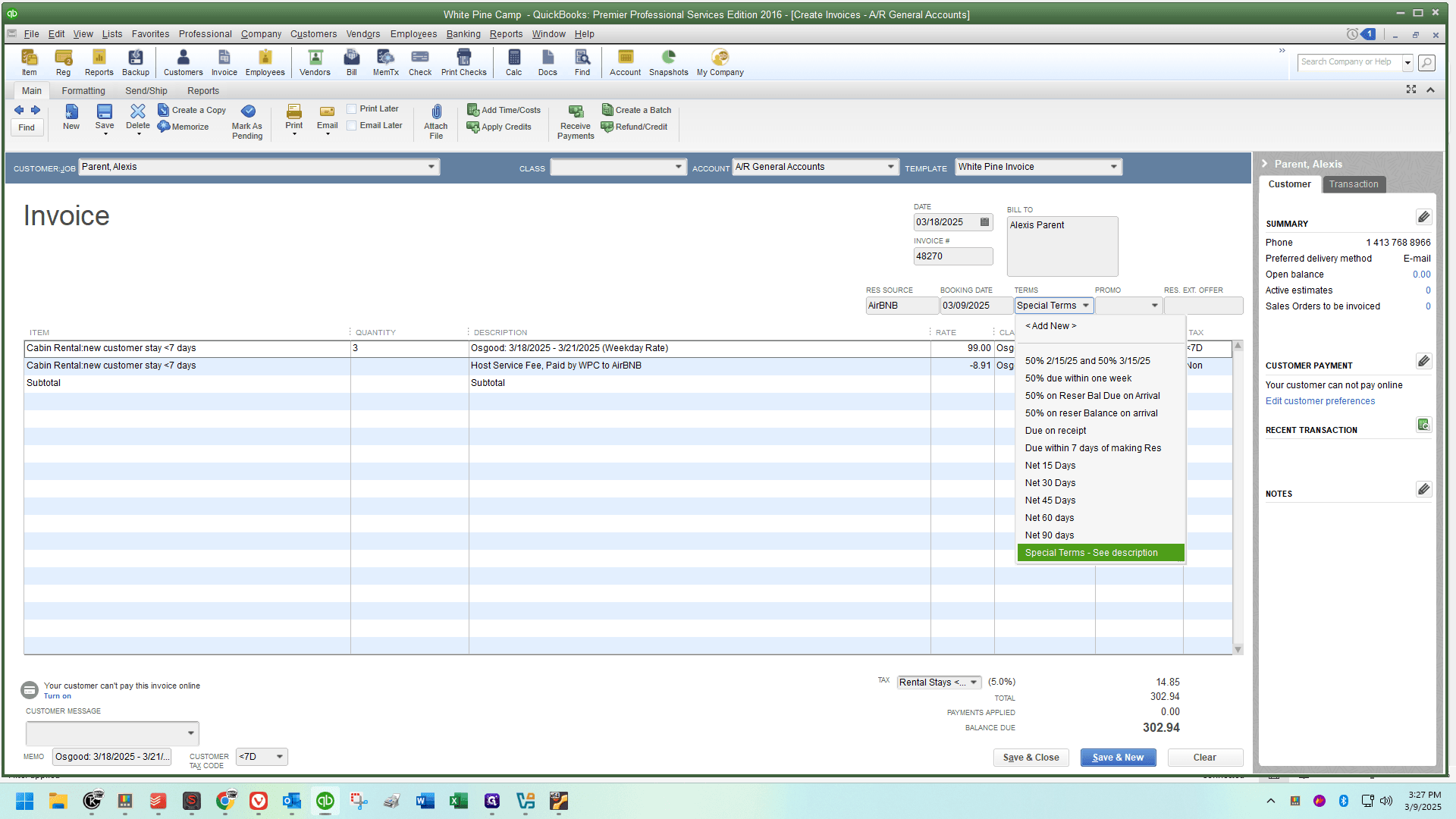Click the Print Checks icon
Viewport: 1456px width, 819px height.
click(x=463, y=62)
